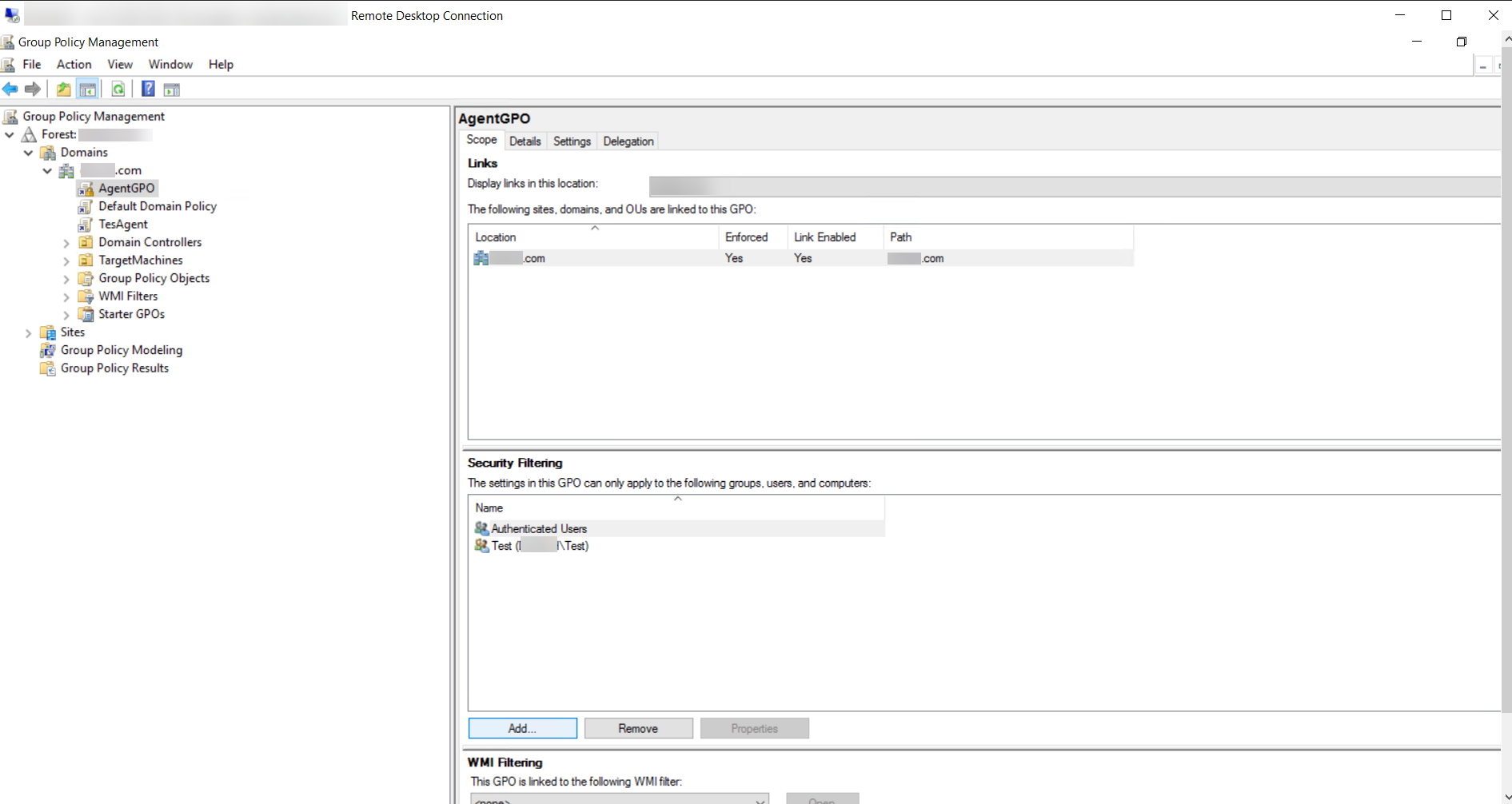Open the Group Policy Results icon
The image size is (1512, 804).
pyautogui.click(x=49, y=368)
